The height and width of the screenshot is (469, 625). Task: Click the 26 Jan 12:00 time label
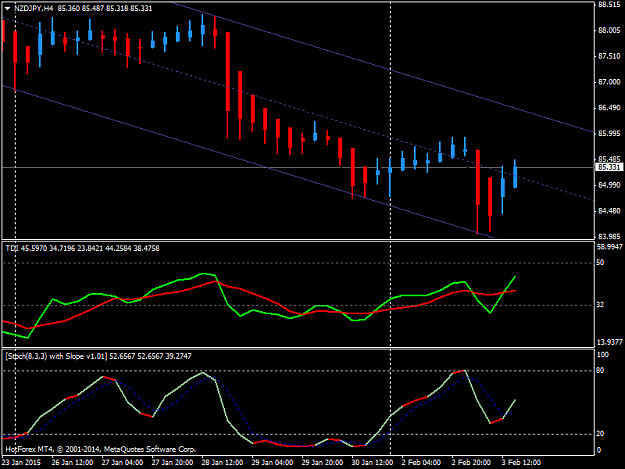click(x=73, y=463)
